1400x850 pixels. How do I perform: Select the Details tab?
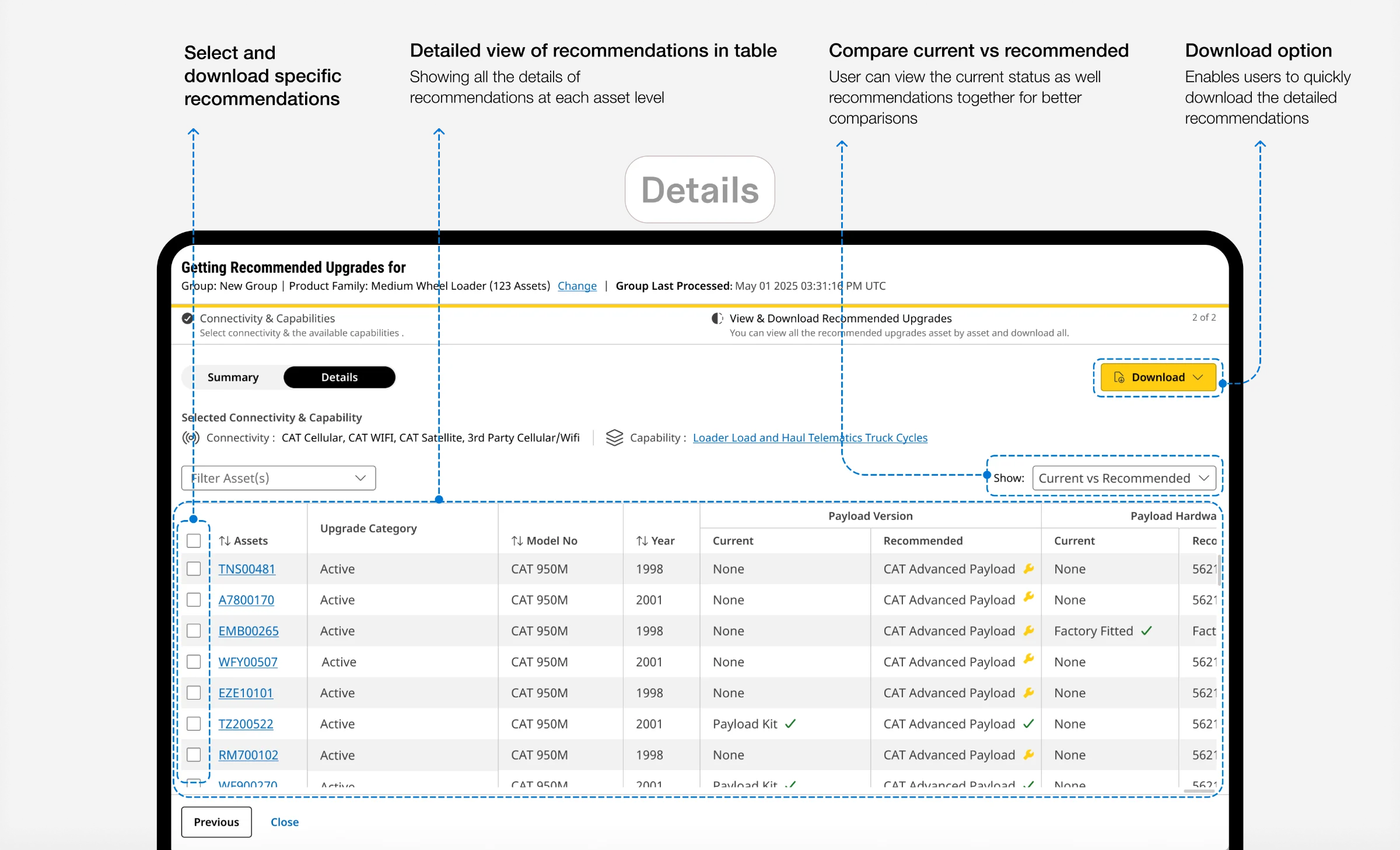(339, 377)
